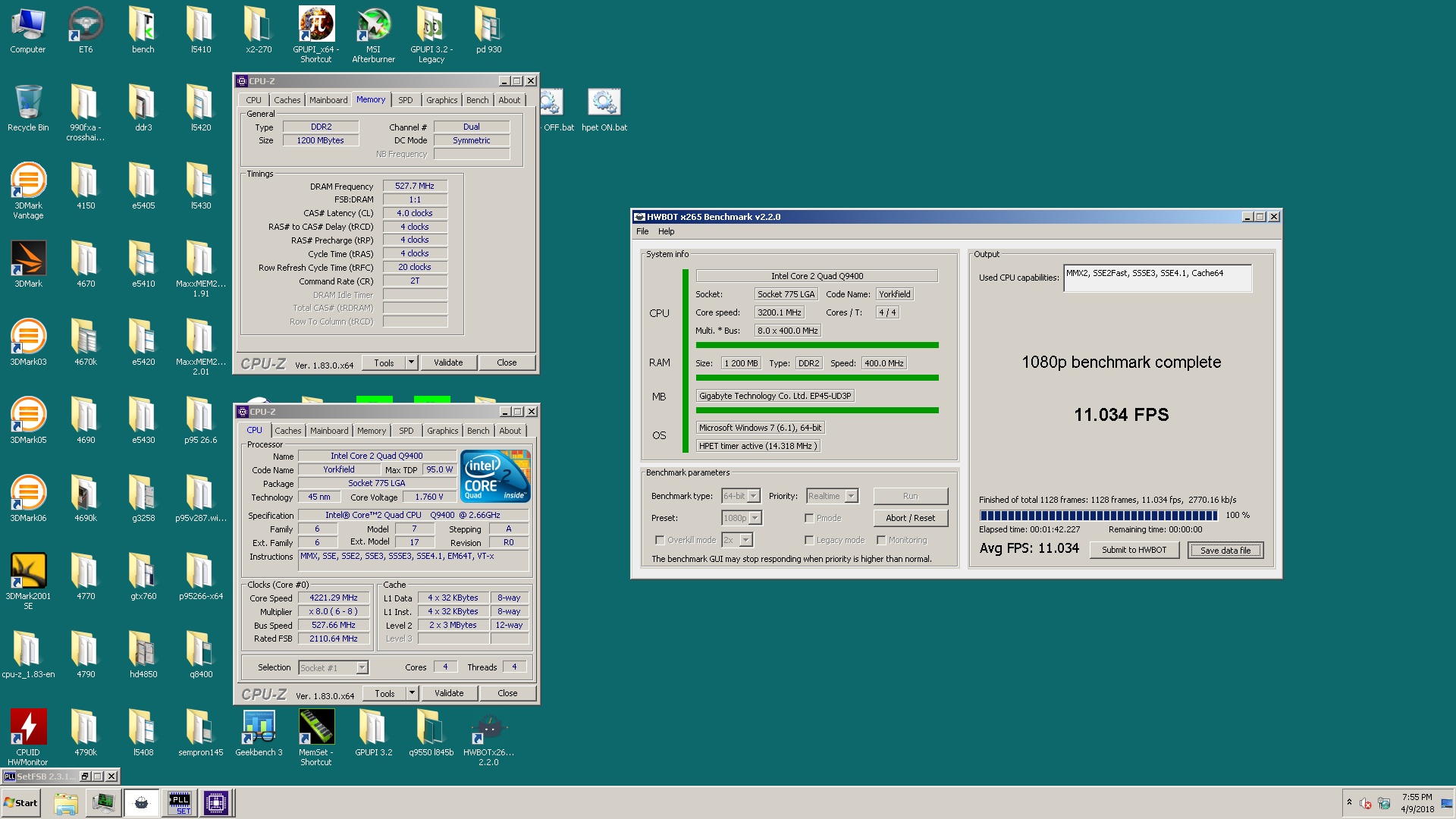Open About tab in lower CPU-Z
The width and height of the screenshot is (1456, 819).
click(x=510, y=431)
